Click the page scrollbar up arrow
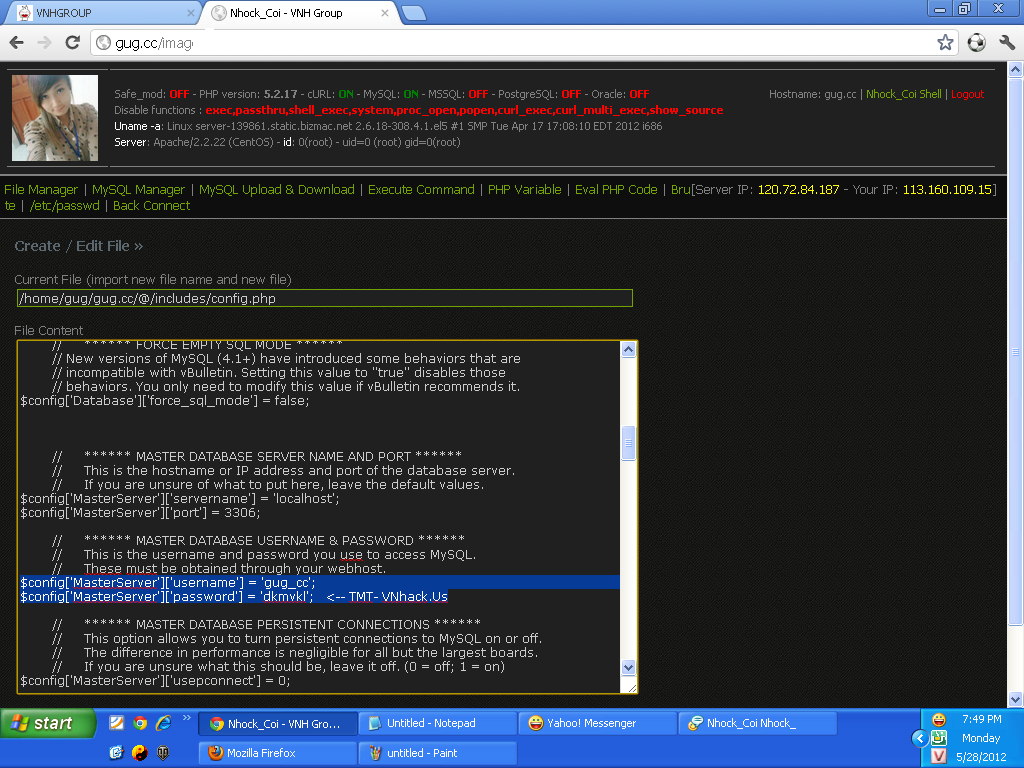This screenshot has width=1024, height=768. [x=1015, y=69]
